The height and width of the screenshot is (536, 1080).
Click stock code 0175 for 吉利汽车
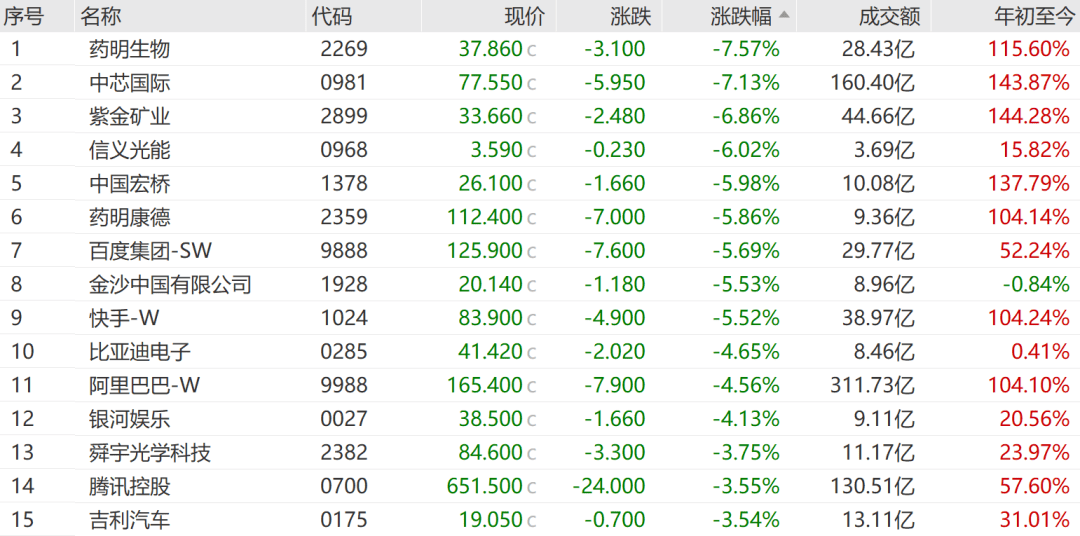344,520
